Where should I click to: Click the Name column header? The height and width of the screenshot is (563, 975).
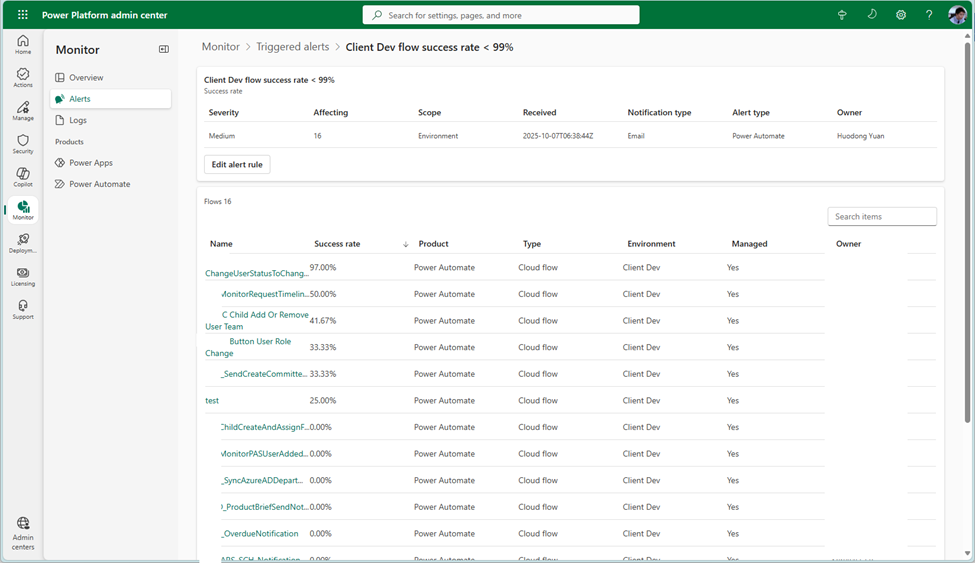click(221, 244)
